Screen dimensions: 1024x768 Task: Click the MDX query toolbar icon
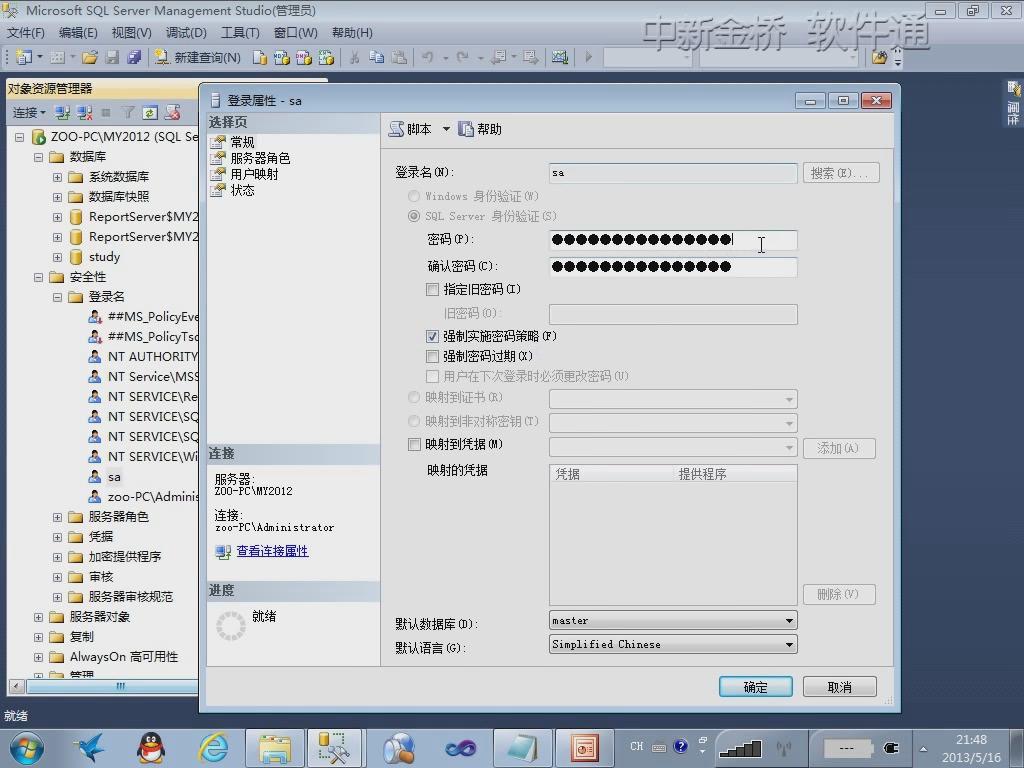tap(281, 57)
